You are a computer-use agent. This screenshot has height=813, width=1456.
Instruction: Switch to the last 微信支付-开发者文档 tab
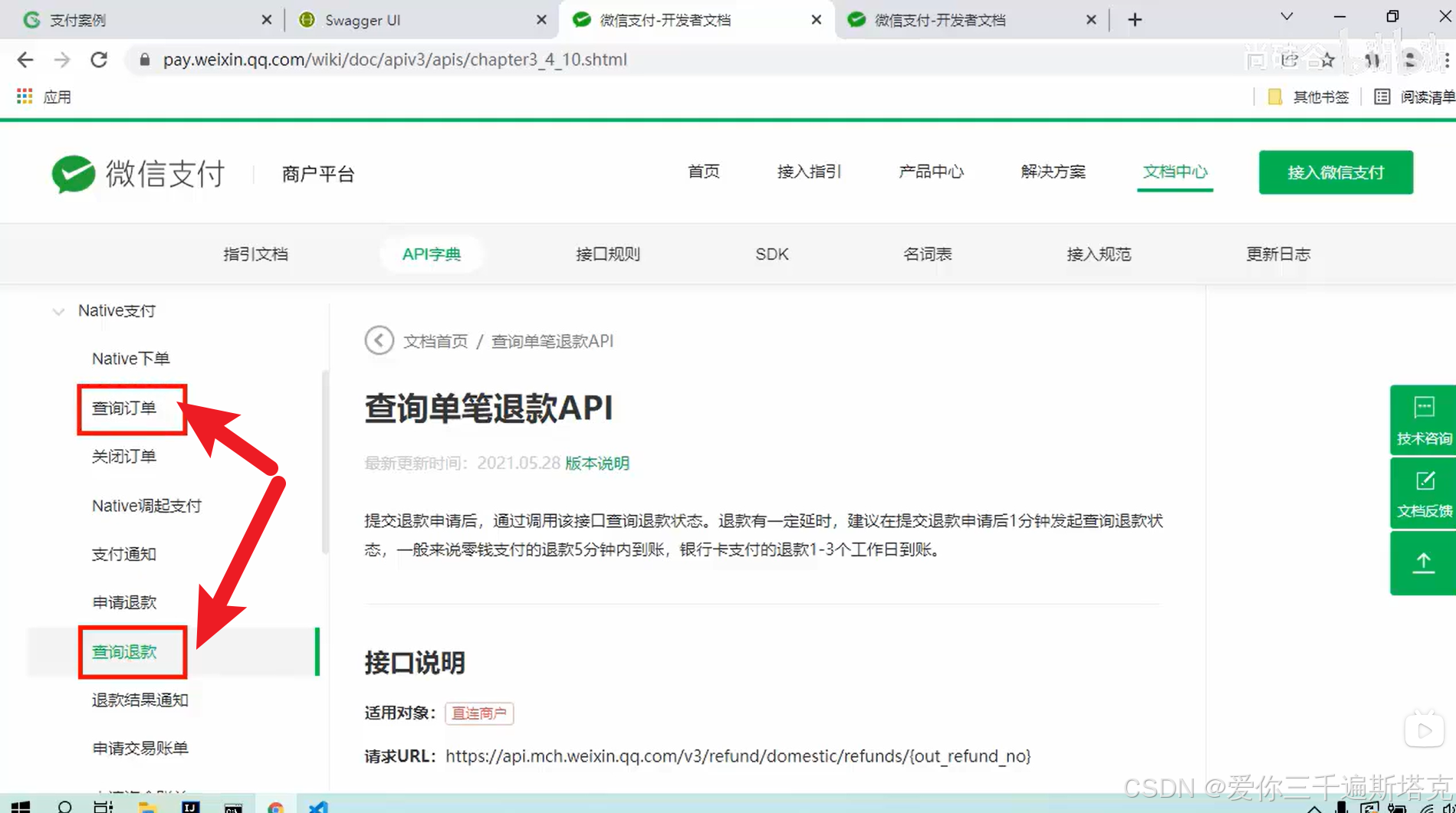(970, 20)
